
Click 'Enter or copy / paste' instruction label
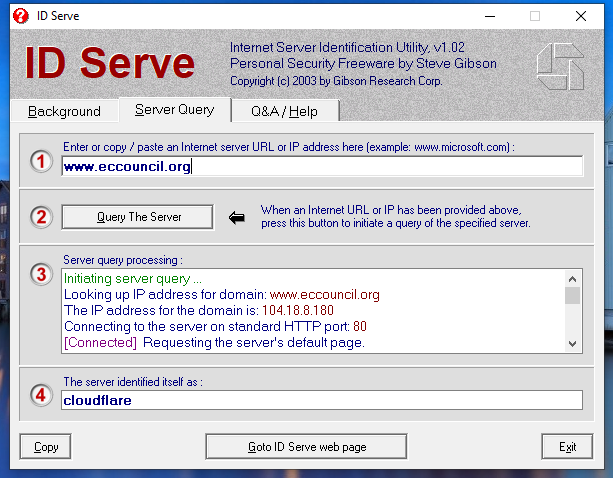click(x=289, y=147)
